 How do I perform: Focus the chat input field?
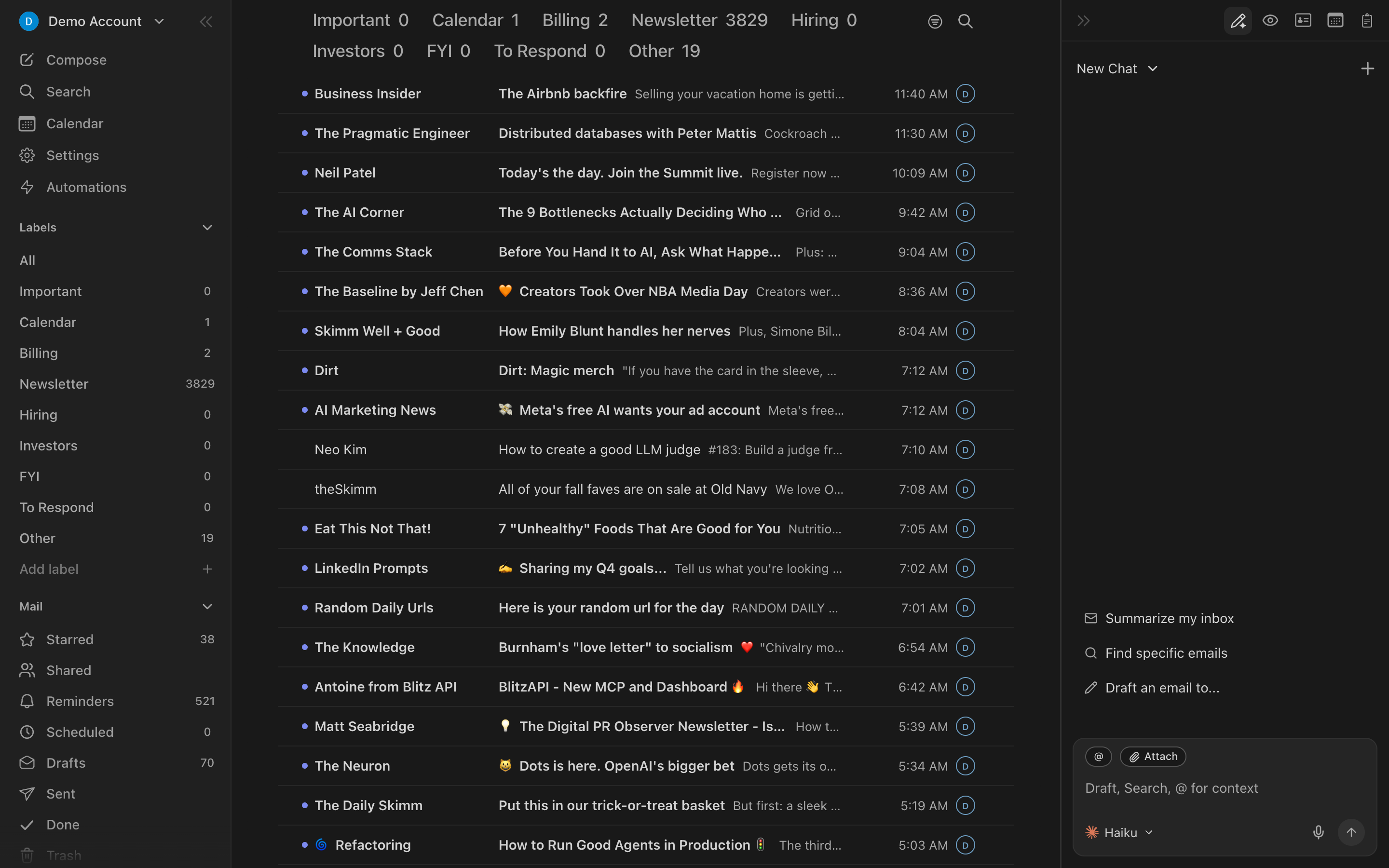coord(1224,788)
